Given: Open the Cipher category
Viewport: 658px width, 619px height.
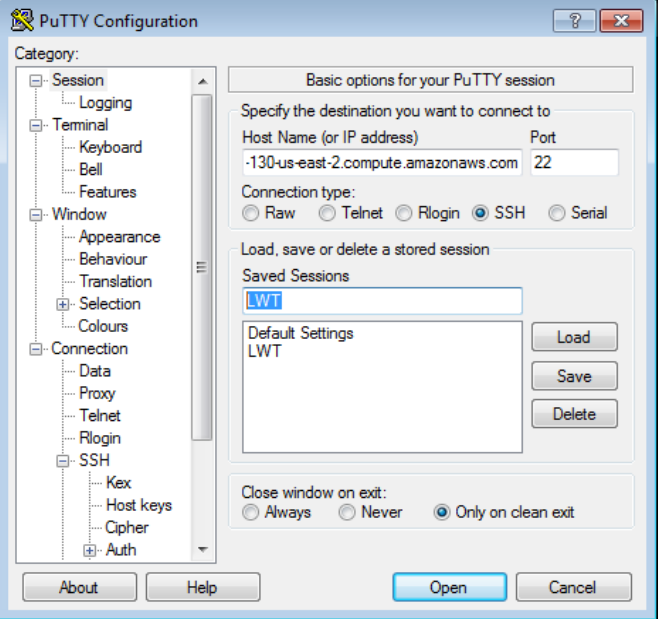Looking at the screenshot, I should 127,528.
